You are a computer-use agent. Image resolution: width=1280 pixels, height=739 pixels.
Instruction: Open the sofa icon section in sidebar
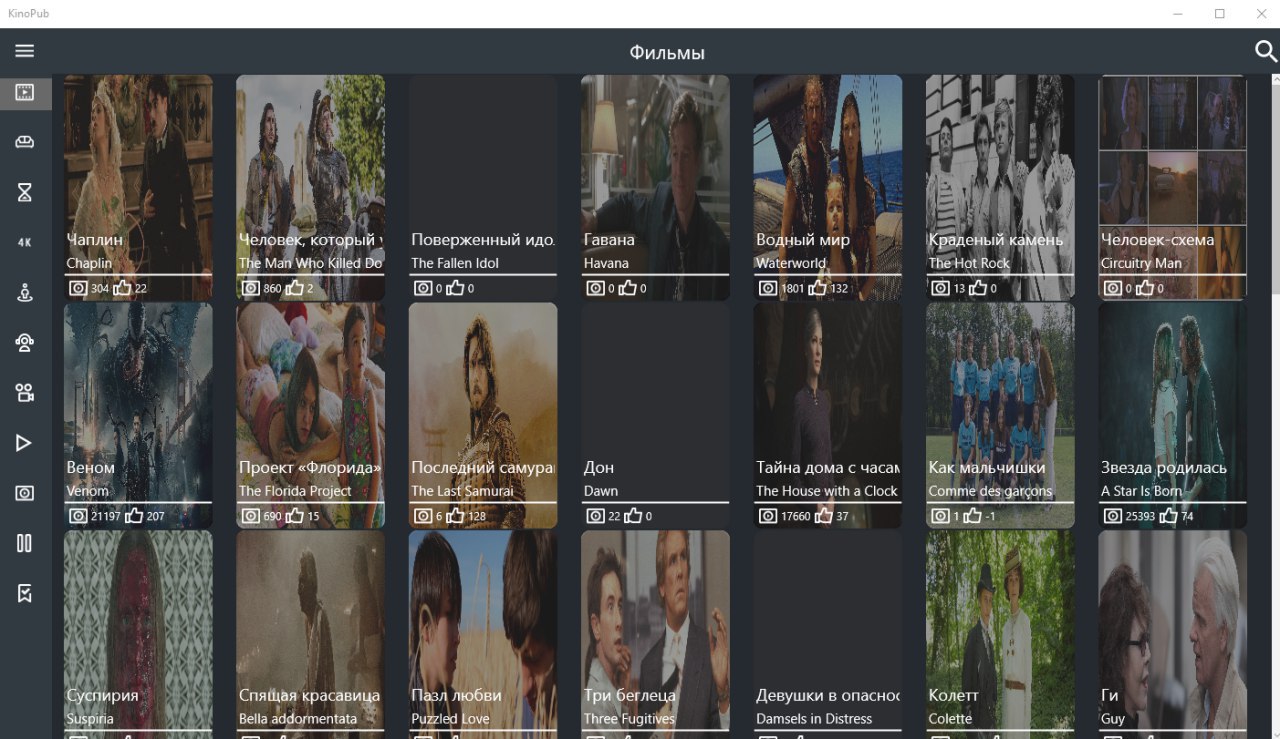pos(25,142)
